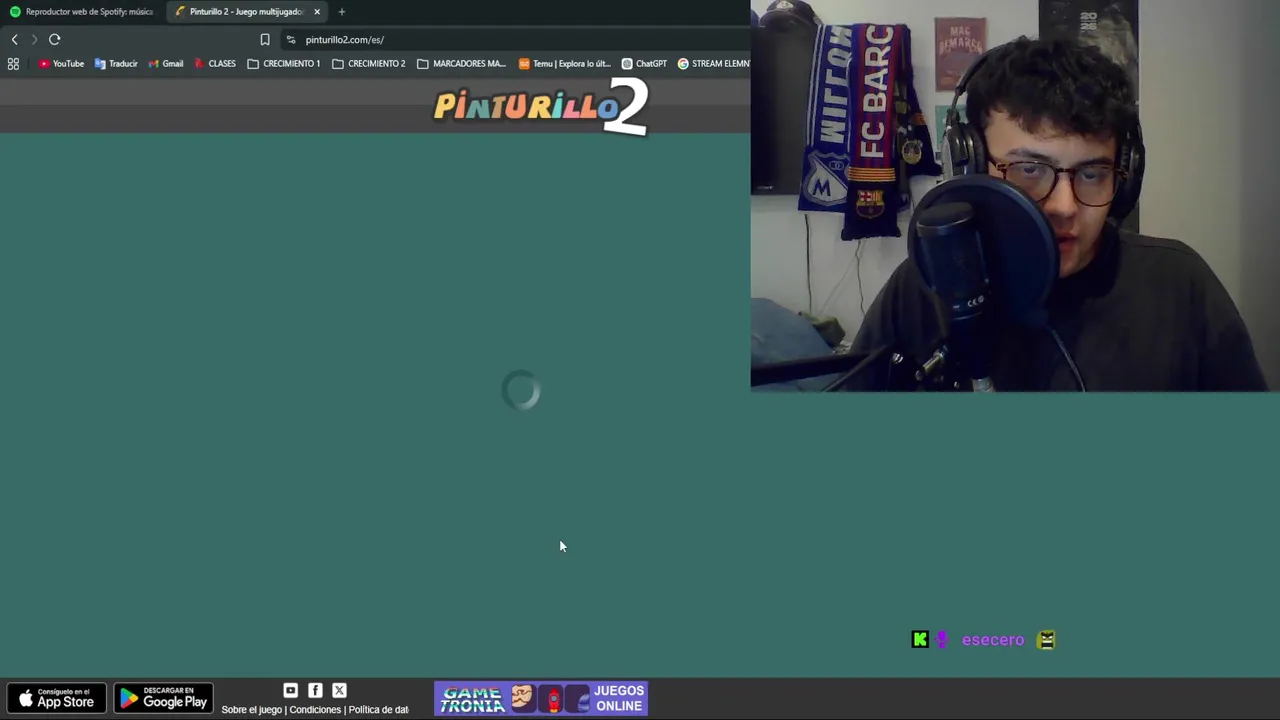1280x720 pixels.
Task: Open the Gmail bookmark
Action: pyautogui.click(x=166, y=64)
